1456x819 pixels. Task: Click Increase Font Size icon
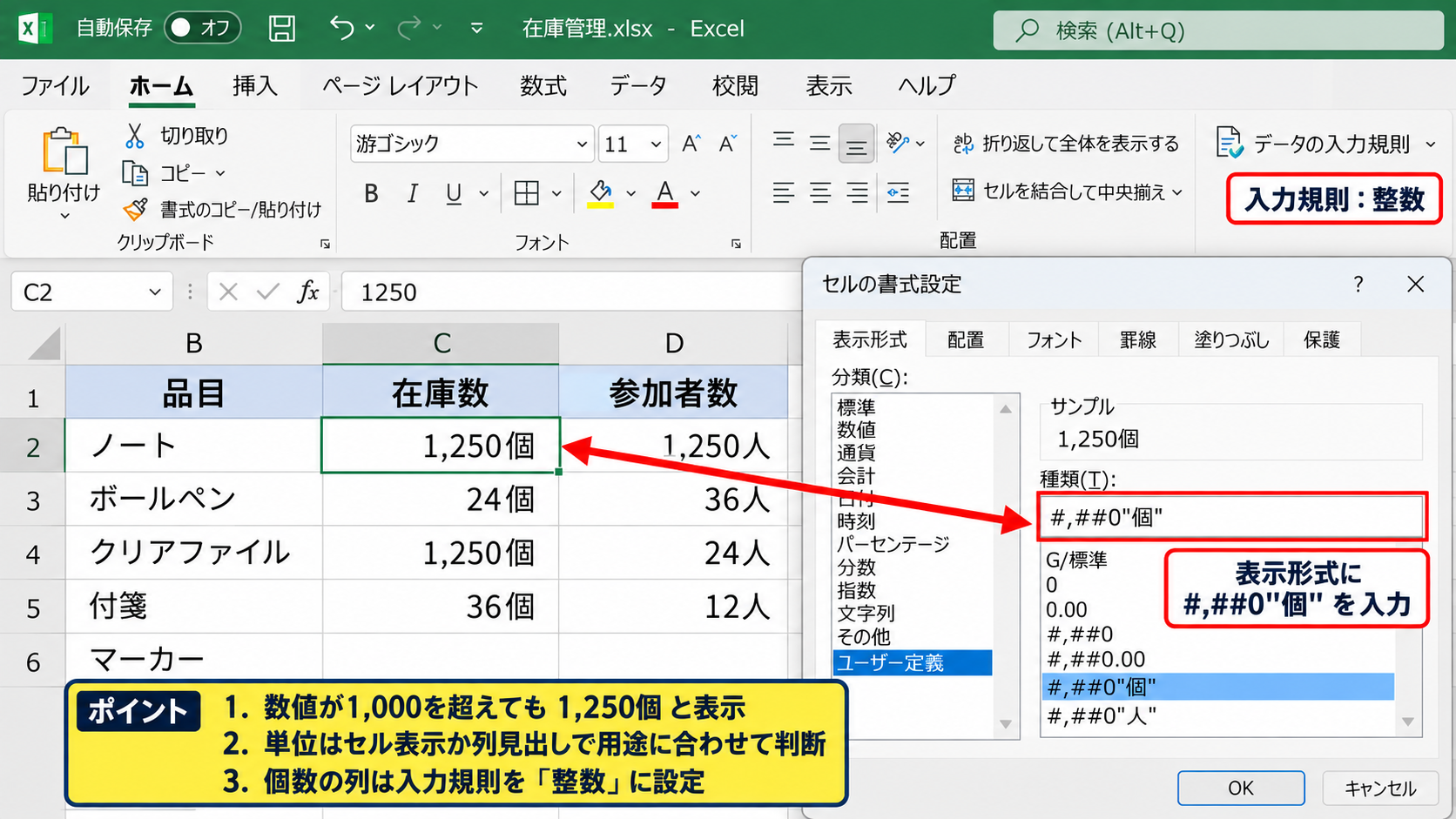(691, 144)
